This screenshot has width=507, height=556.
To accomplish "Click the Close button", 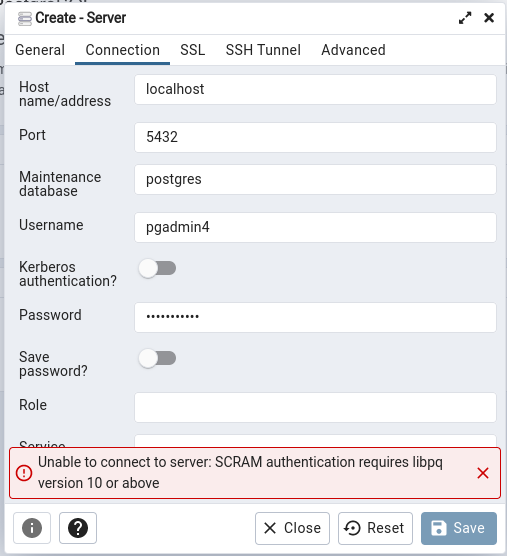I will coord(292,528).
